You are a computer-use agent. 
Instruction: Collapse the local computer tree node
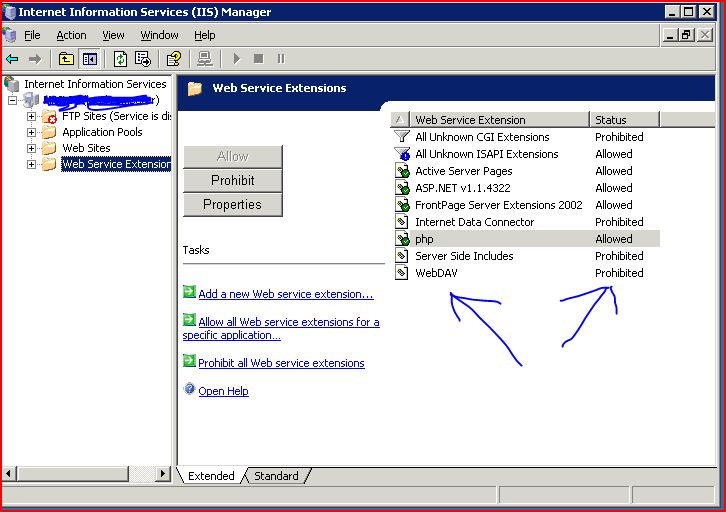tap(13, 100)
